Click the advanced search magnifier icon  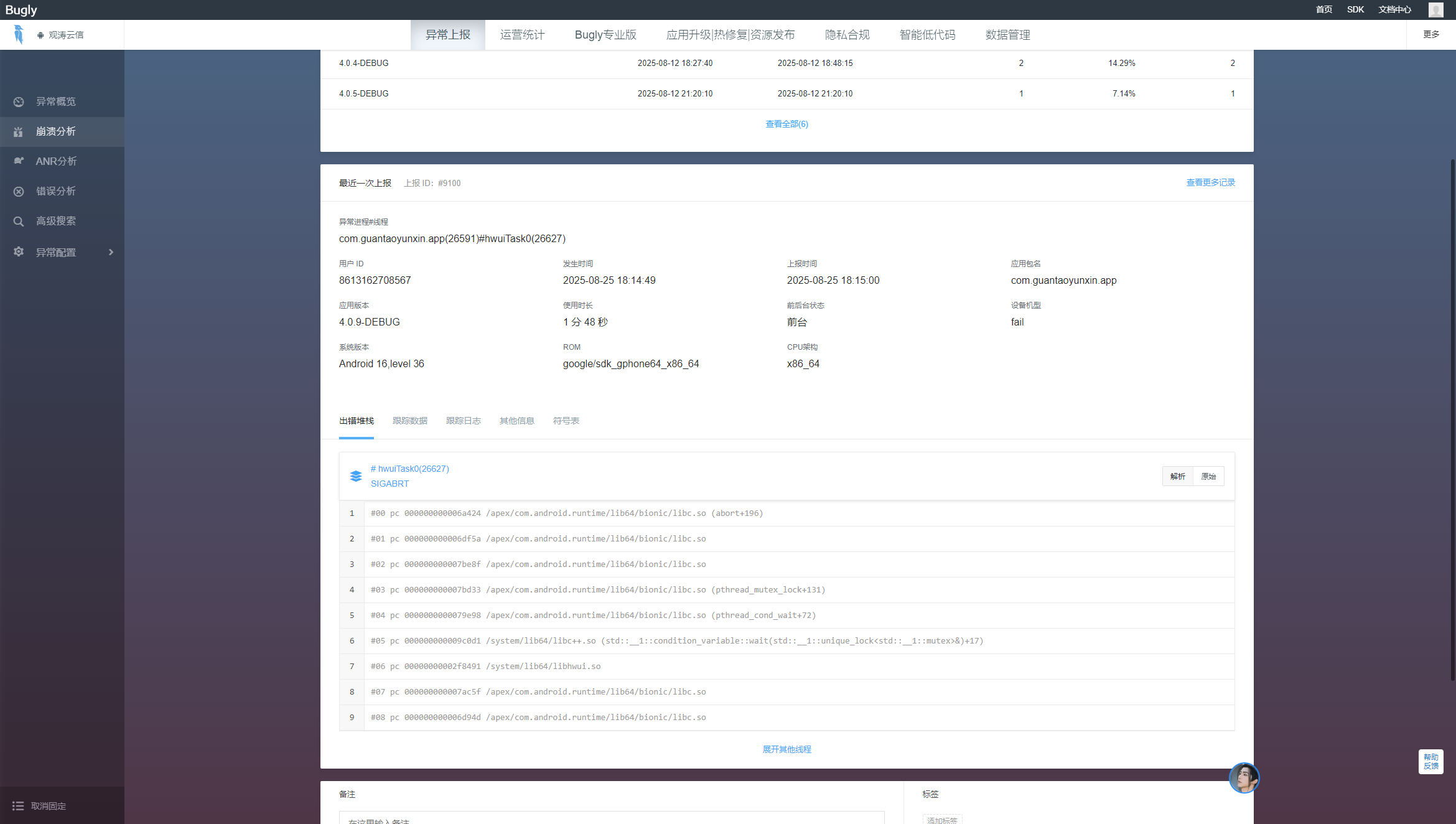click(x=19, y=221)
